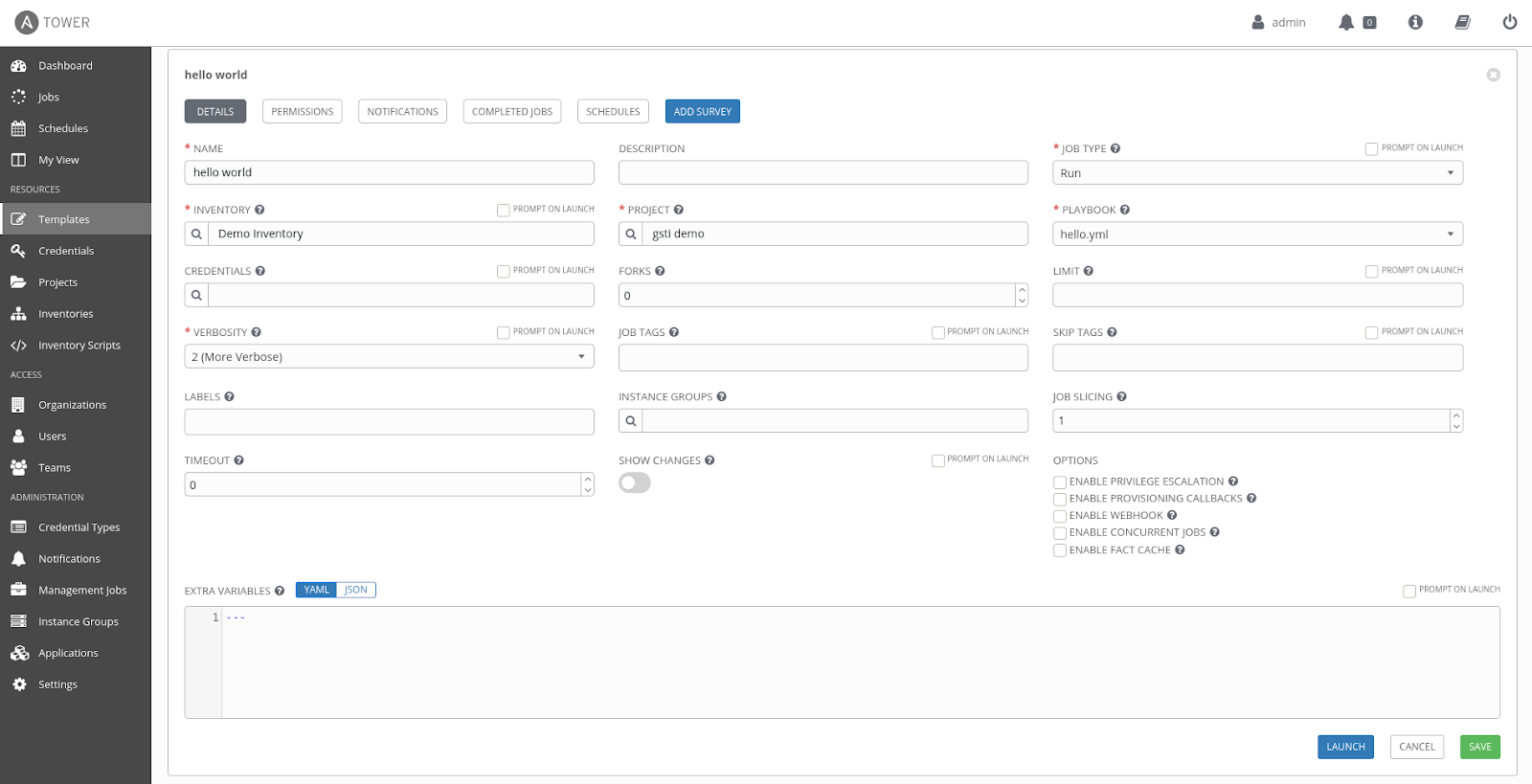
Task: Expand the Playbook hello.yml dropdown
Action: (1257, 235)
